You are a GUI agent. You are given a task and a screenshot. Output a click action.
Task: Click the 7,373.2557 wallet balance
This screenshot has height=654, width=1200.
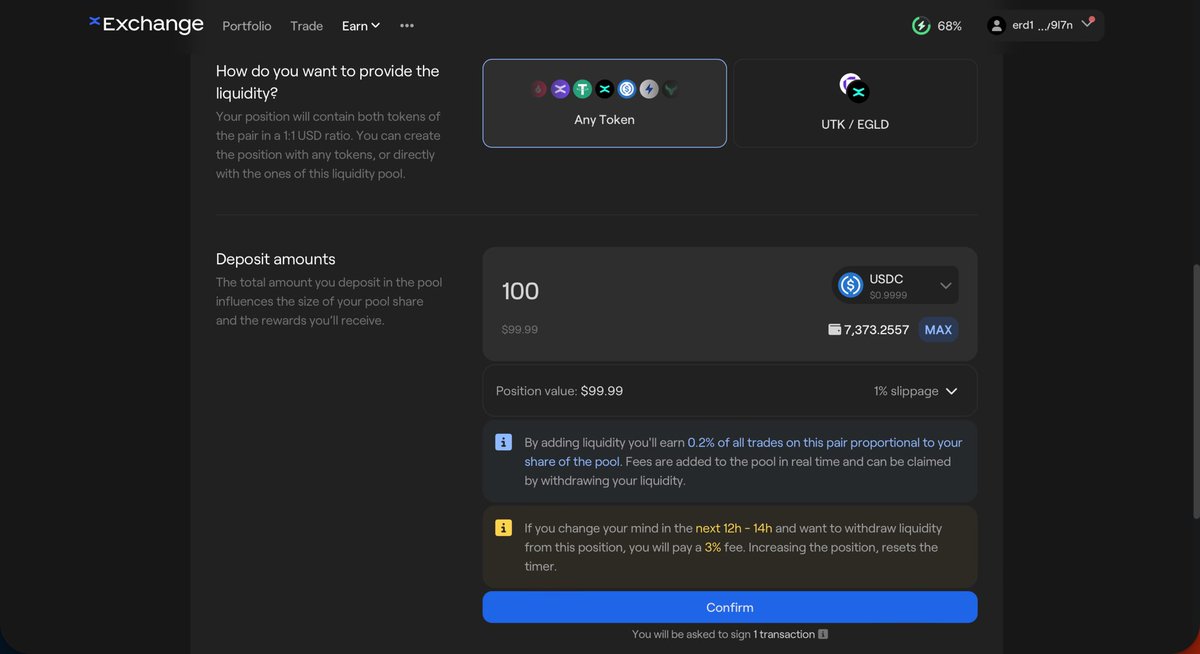pyautogui.click(x=877, y=330)
